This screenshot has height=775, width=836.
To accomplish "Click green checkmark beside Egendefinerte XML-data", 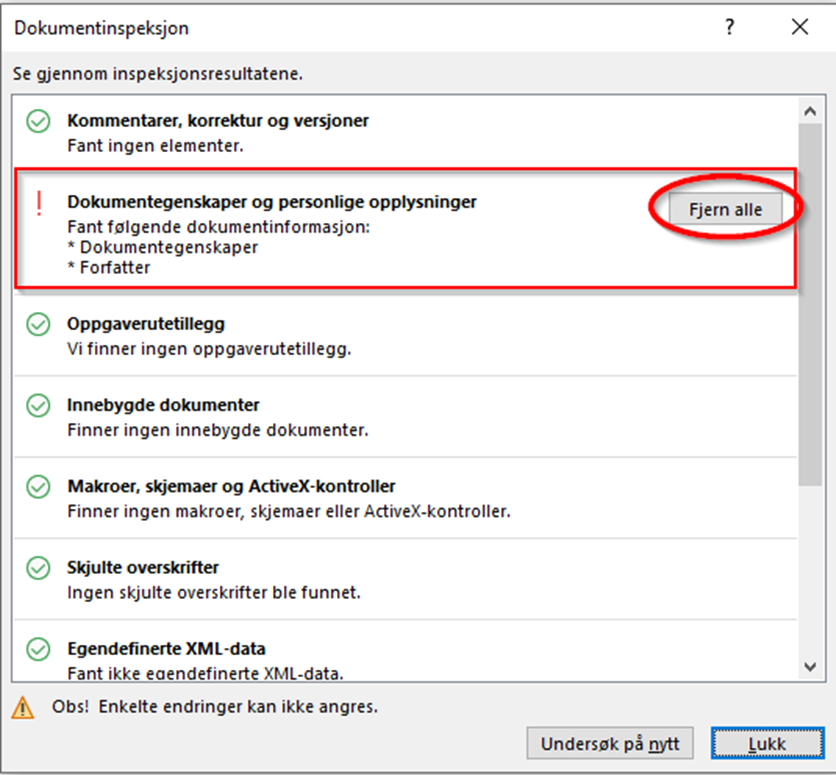I will click(x=38, y=649).
